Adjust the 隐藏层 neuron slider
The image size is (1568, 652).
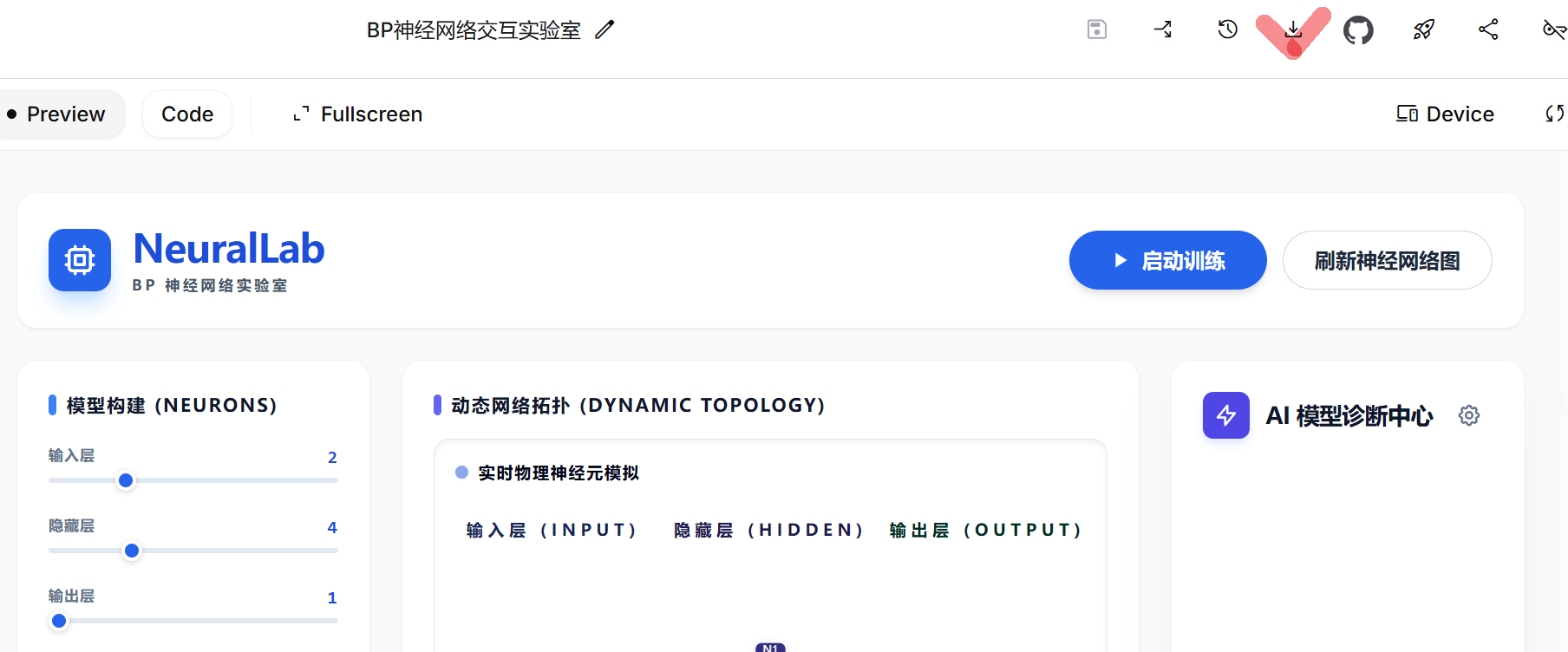pyautogui.click(x=193, y=551)
